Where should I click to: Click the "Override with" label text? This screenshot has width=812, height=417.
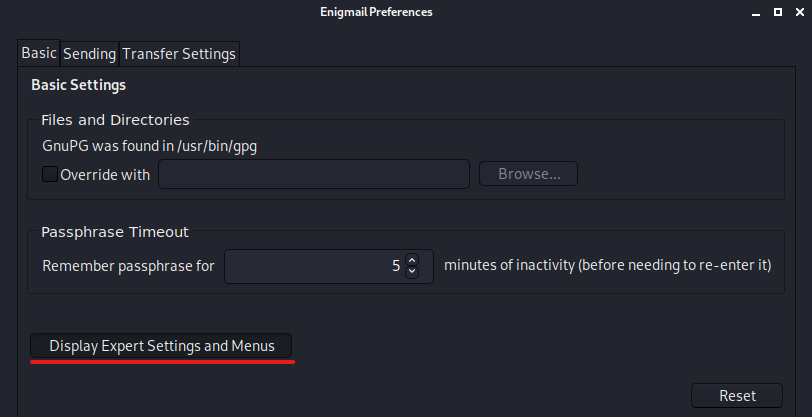[105, 175]
